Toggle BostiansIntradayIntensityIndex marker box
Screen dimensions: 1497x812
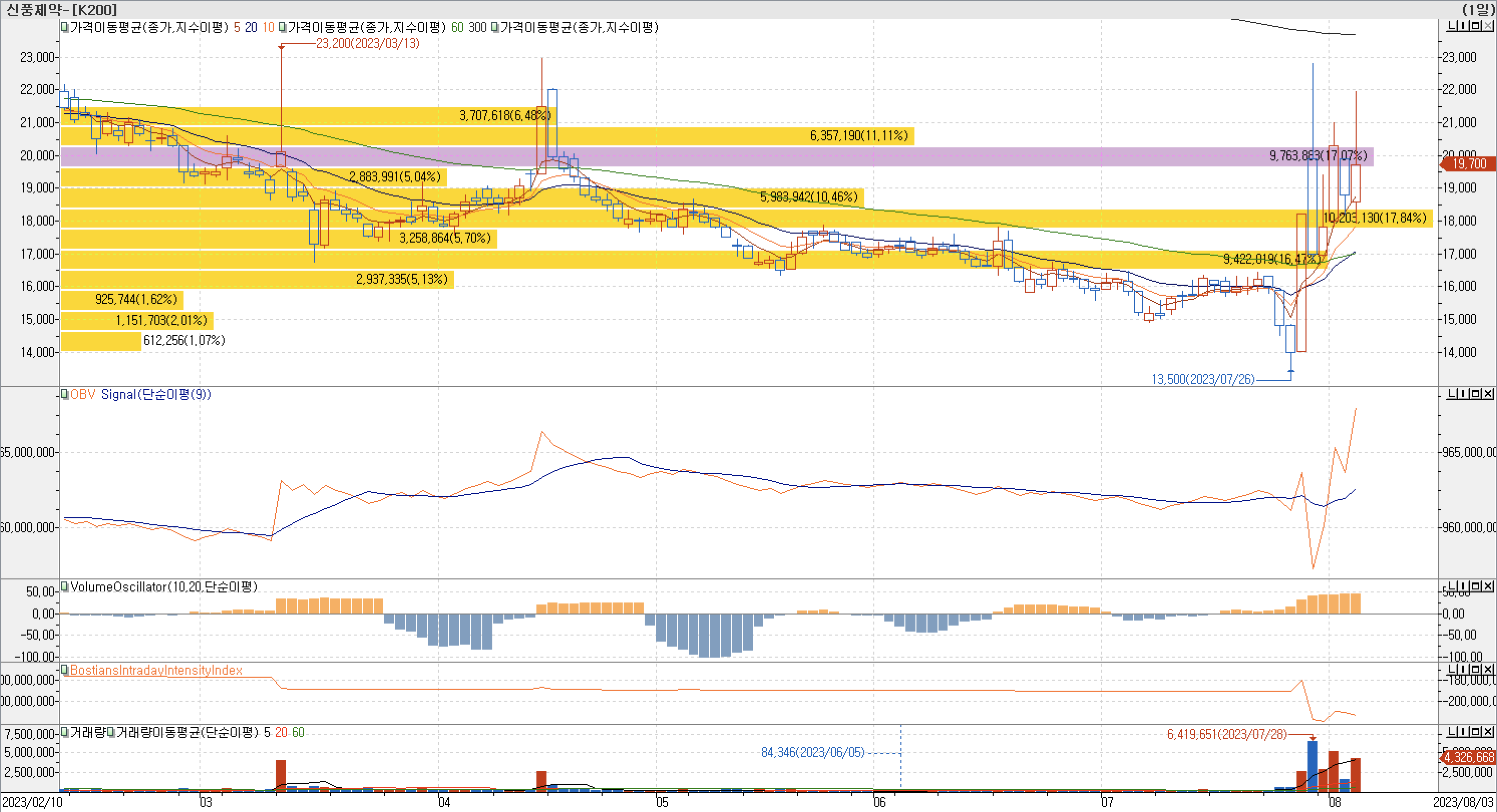(x=65, y=670)
